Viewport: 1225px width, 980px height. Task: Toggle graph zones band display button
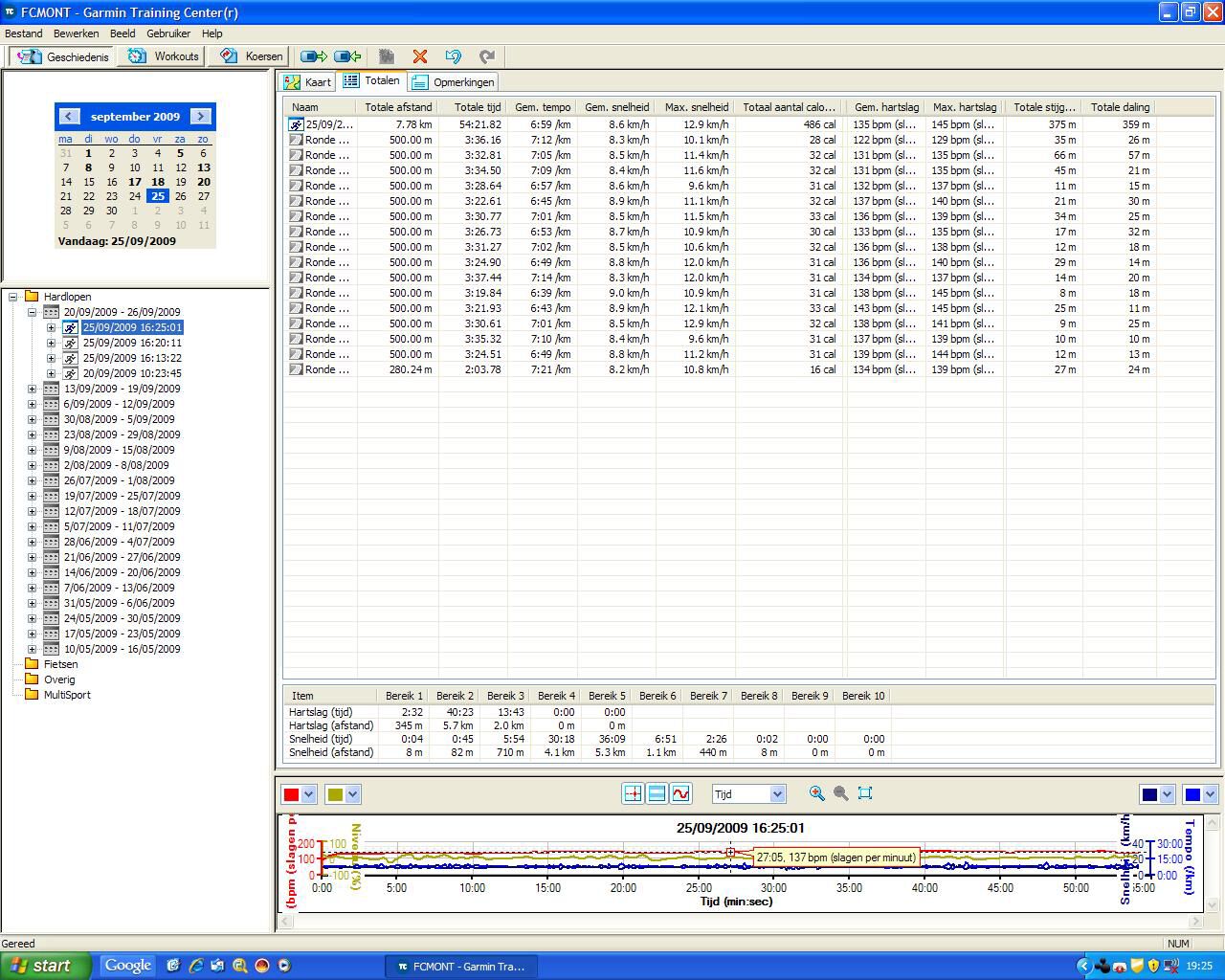657,793
